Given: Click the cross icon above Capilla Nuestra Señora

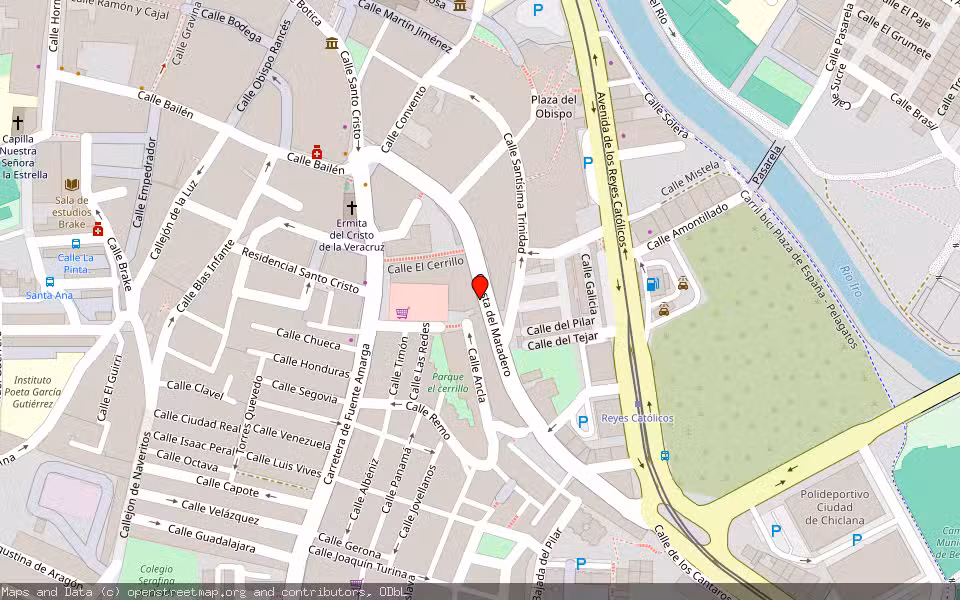Looking at the screenshot, I should [17, 123].
